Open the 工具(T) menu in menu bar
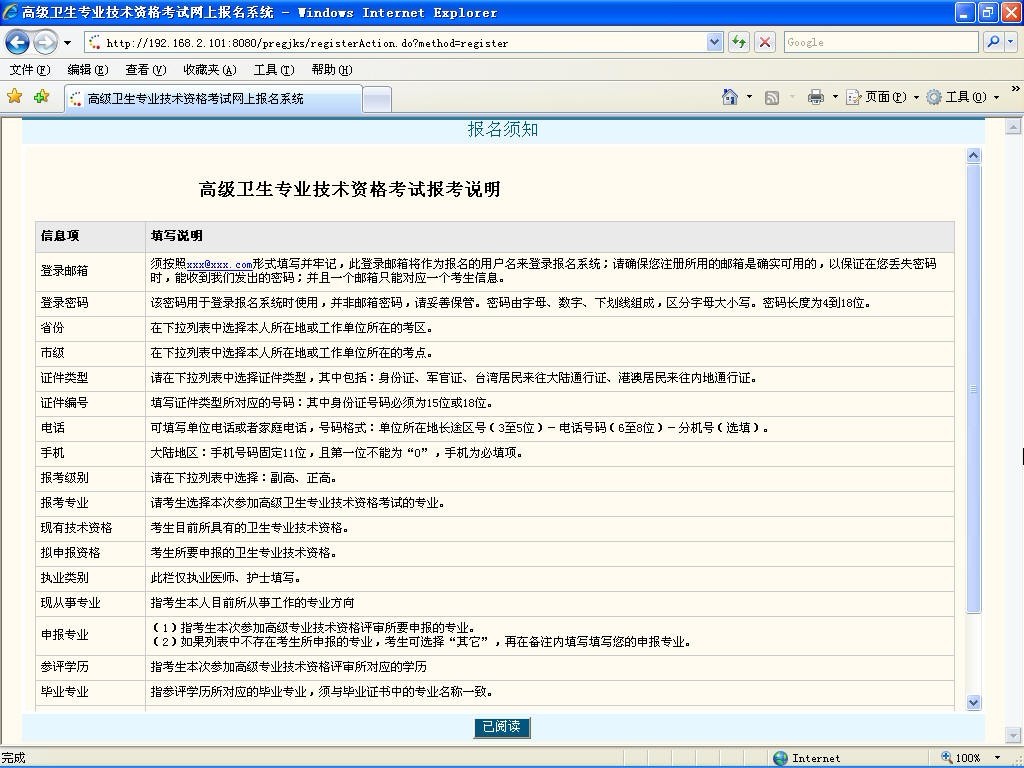 [x=274, y=70]
